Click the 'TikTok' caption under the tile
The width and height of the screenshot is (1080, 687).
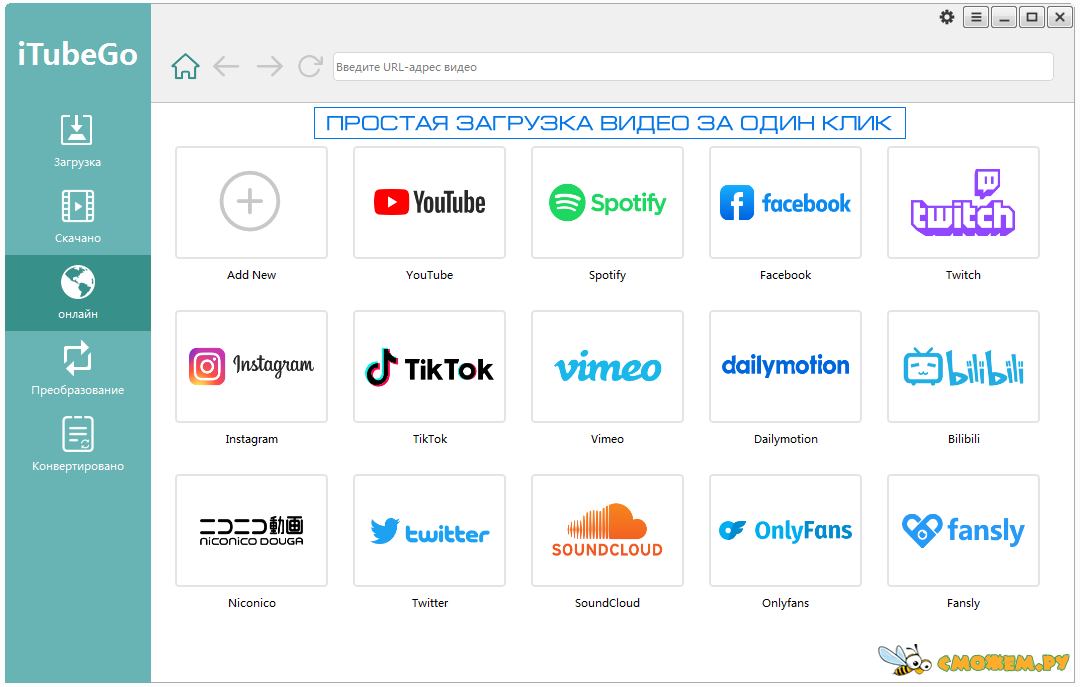tap(430, 439)
